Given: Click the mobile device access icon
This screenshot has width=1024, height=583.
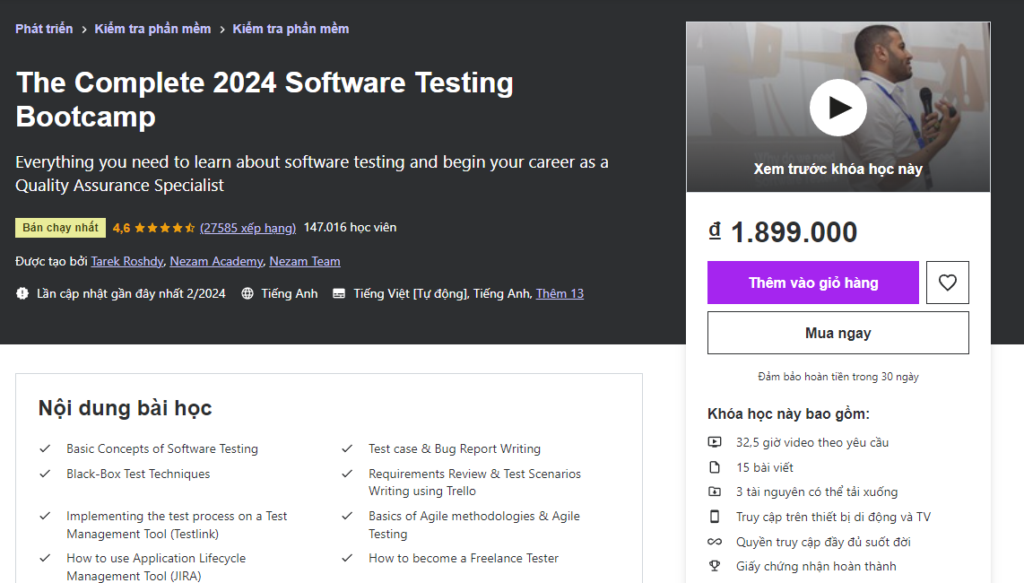Looking at the screenshot, I should click(715, 517).
